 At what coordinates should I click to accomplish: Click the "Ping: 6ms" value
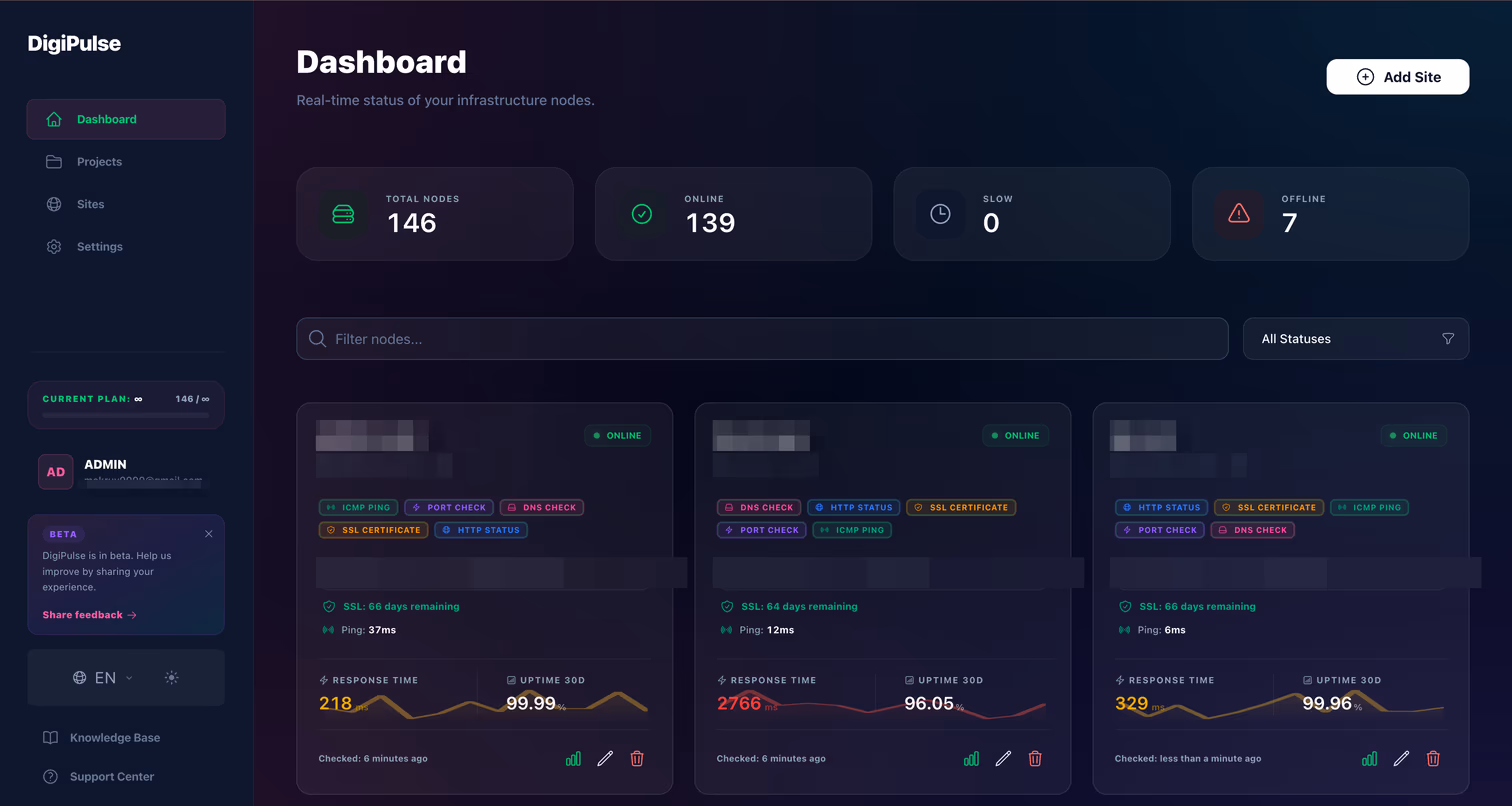(1161, 630)
